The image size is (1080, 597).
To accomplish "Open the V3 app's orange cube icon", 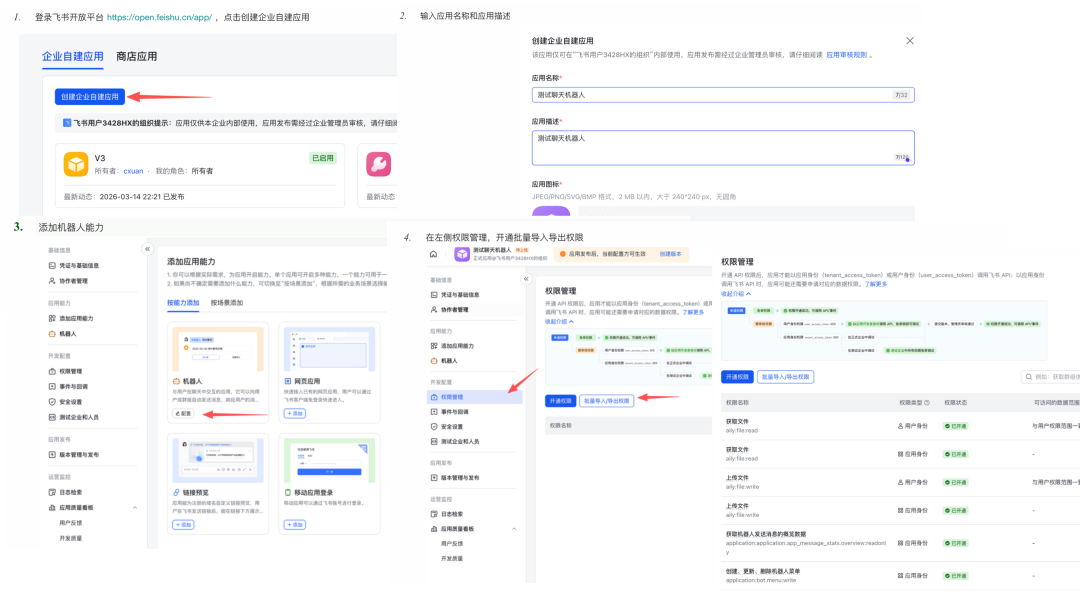I will pyautogui.click(x=76, y=165).
